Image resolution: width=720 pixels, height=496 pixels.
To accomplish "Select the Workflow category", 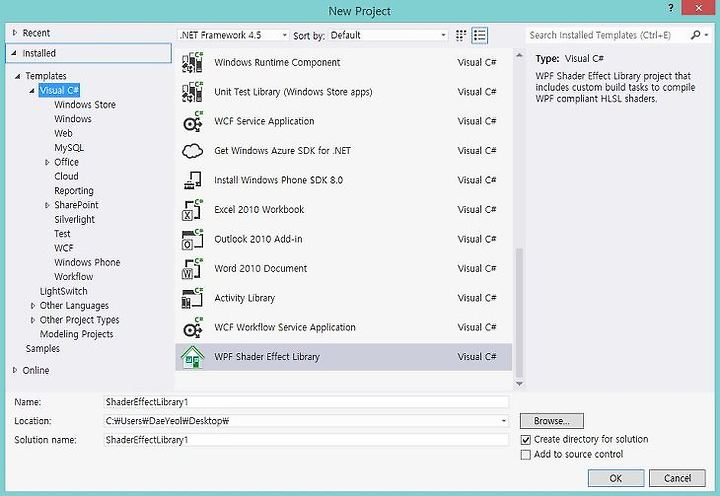I will (x=73, y=276).
